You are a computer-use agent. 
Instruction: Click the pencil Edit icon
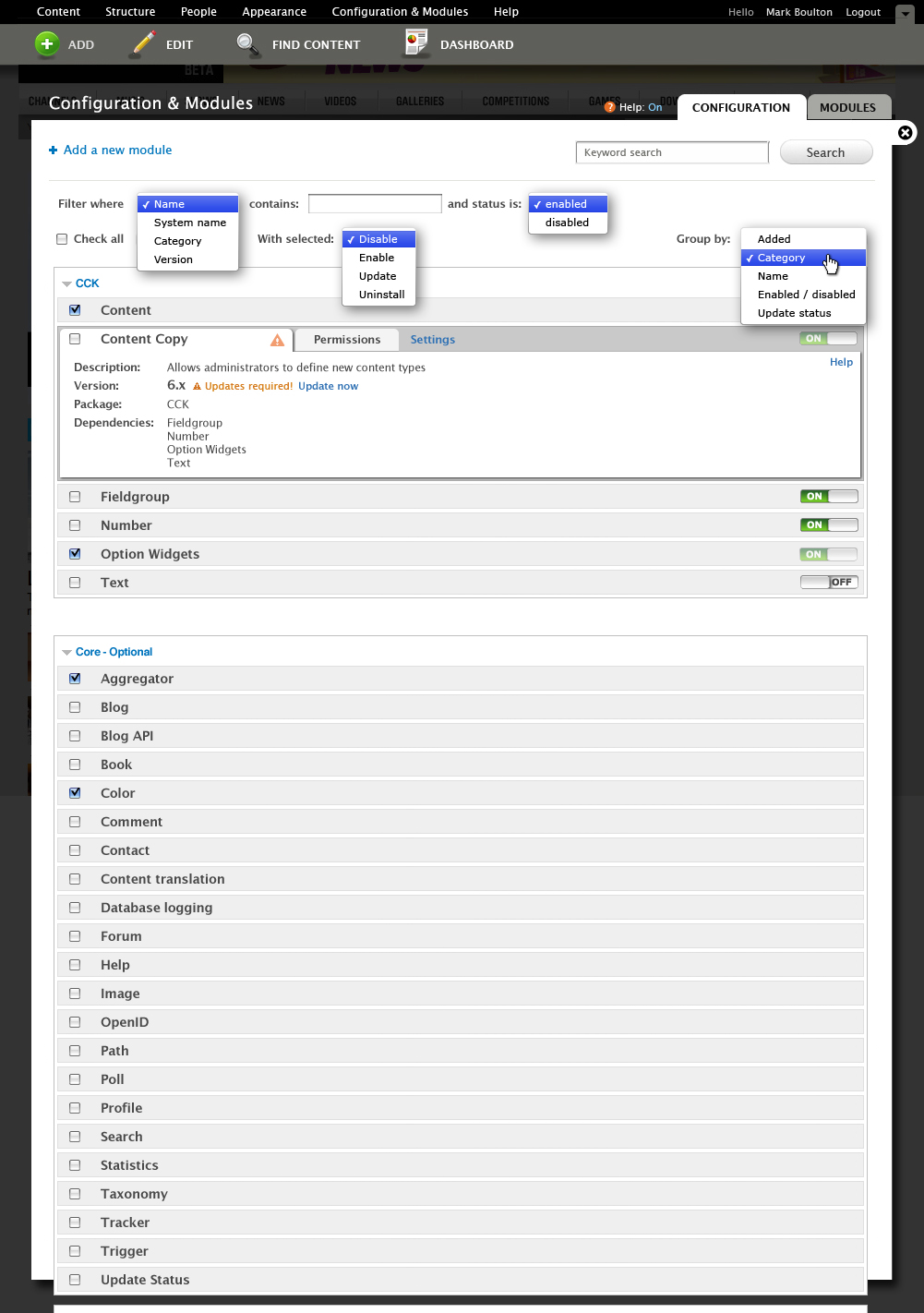(x=142, y=43)
